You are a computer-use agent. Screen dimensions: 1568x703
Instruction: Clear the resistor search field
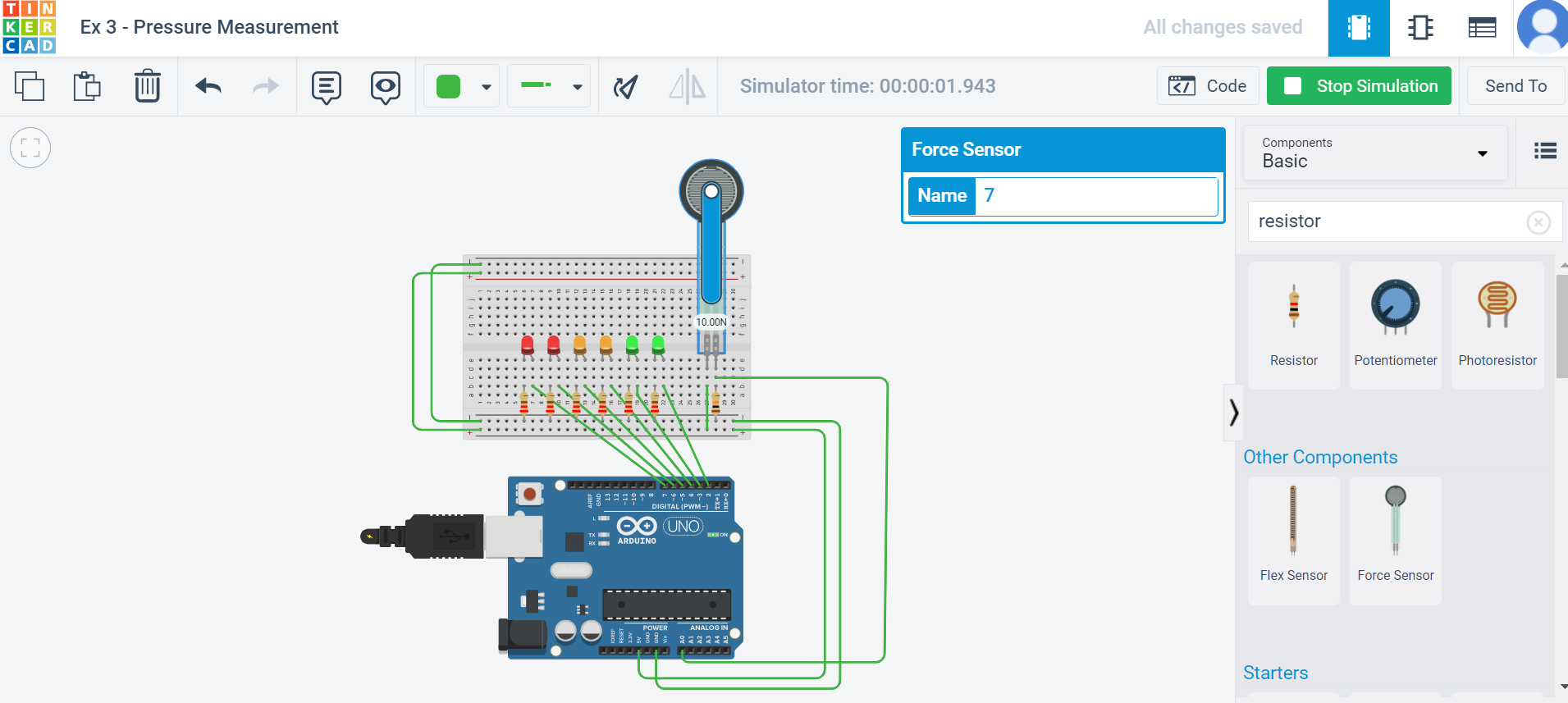coord(1538,222)
